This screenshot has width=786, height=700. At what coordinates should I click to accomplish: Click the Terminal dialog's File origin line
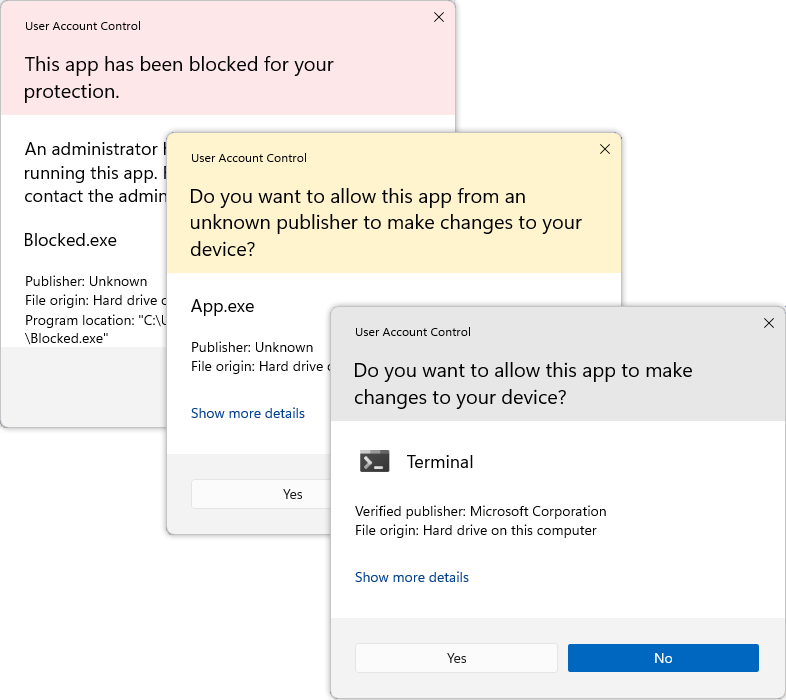[475, 530]
